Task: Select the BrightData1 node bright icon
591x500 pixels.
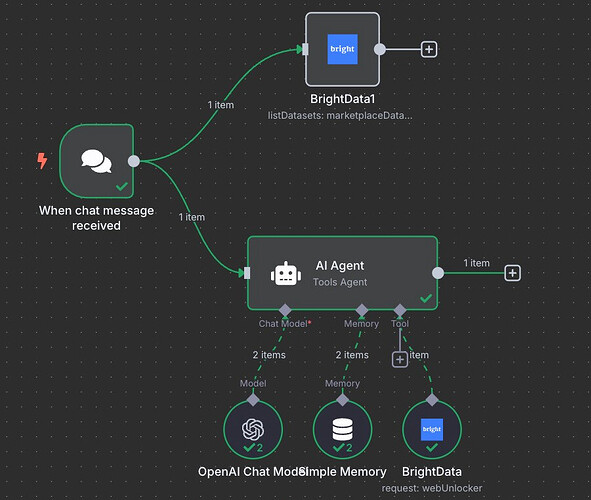Action: click(x=342, y=49)
